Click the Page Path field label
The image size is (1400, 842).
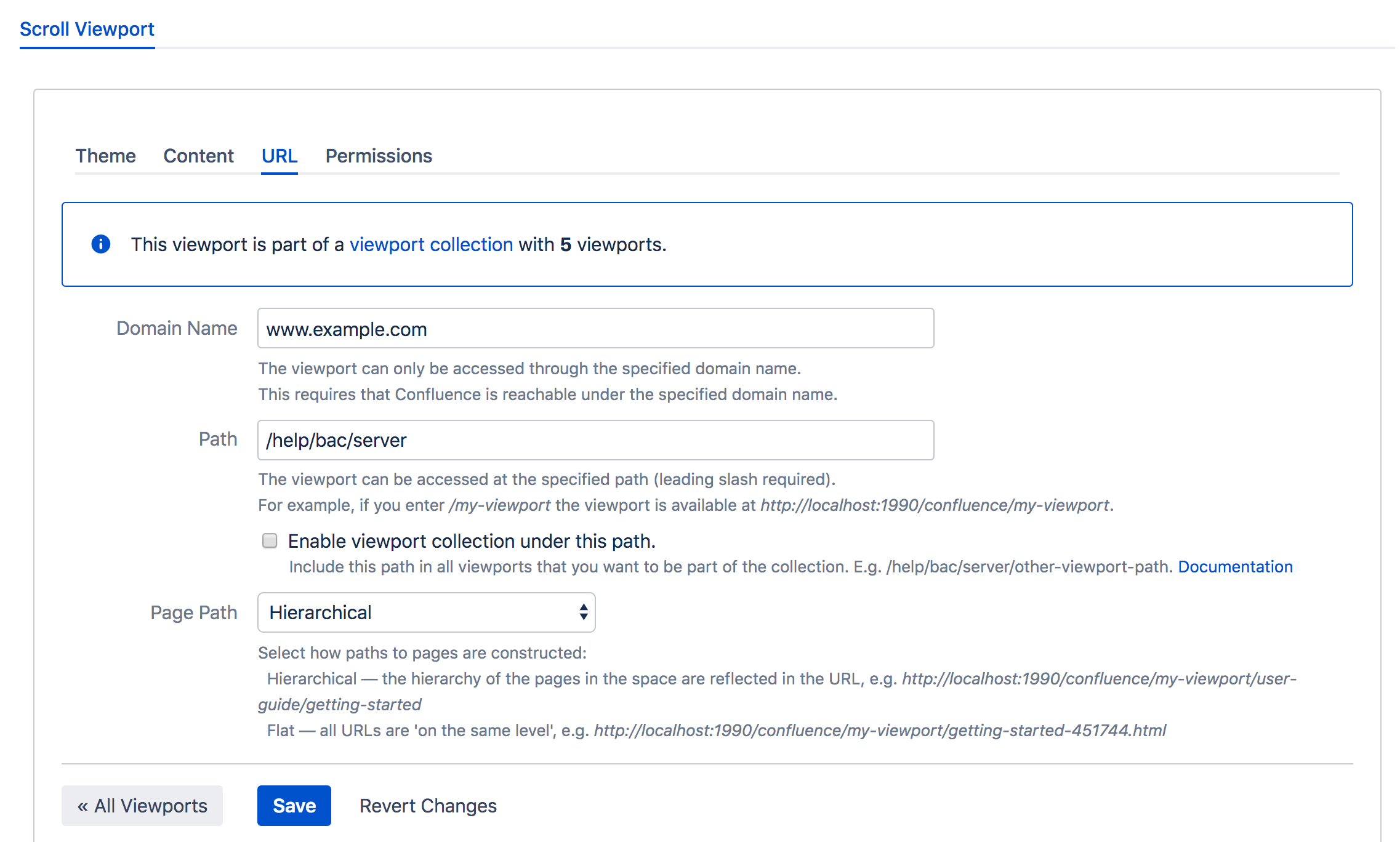pyautogui.click(x=193, y=612)
